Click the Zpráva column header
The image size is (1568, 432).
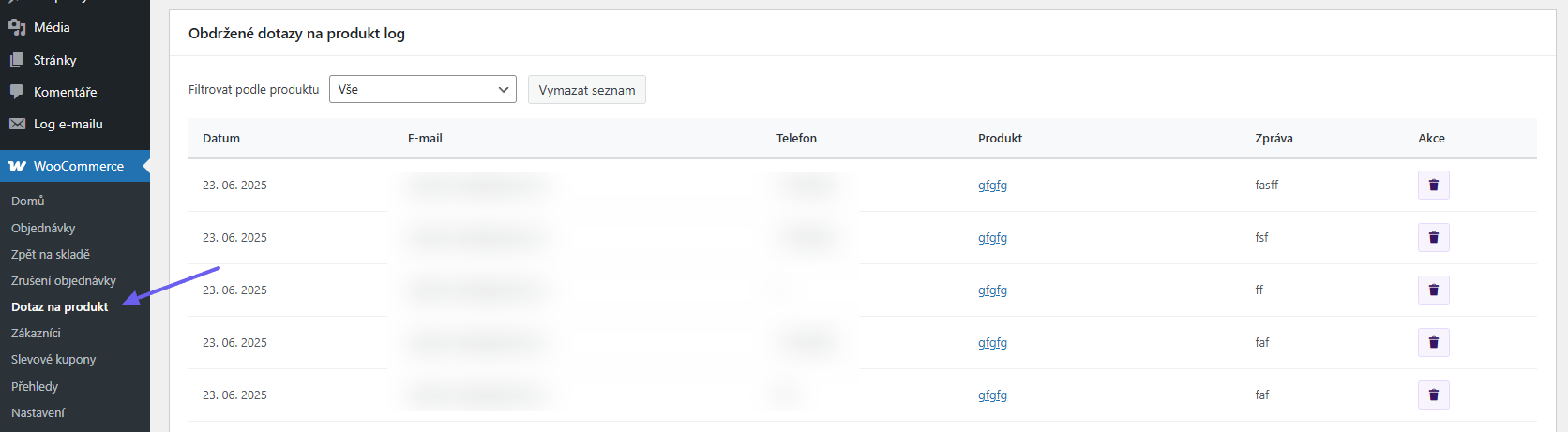tap(1274, 138)
